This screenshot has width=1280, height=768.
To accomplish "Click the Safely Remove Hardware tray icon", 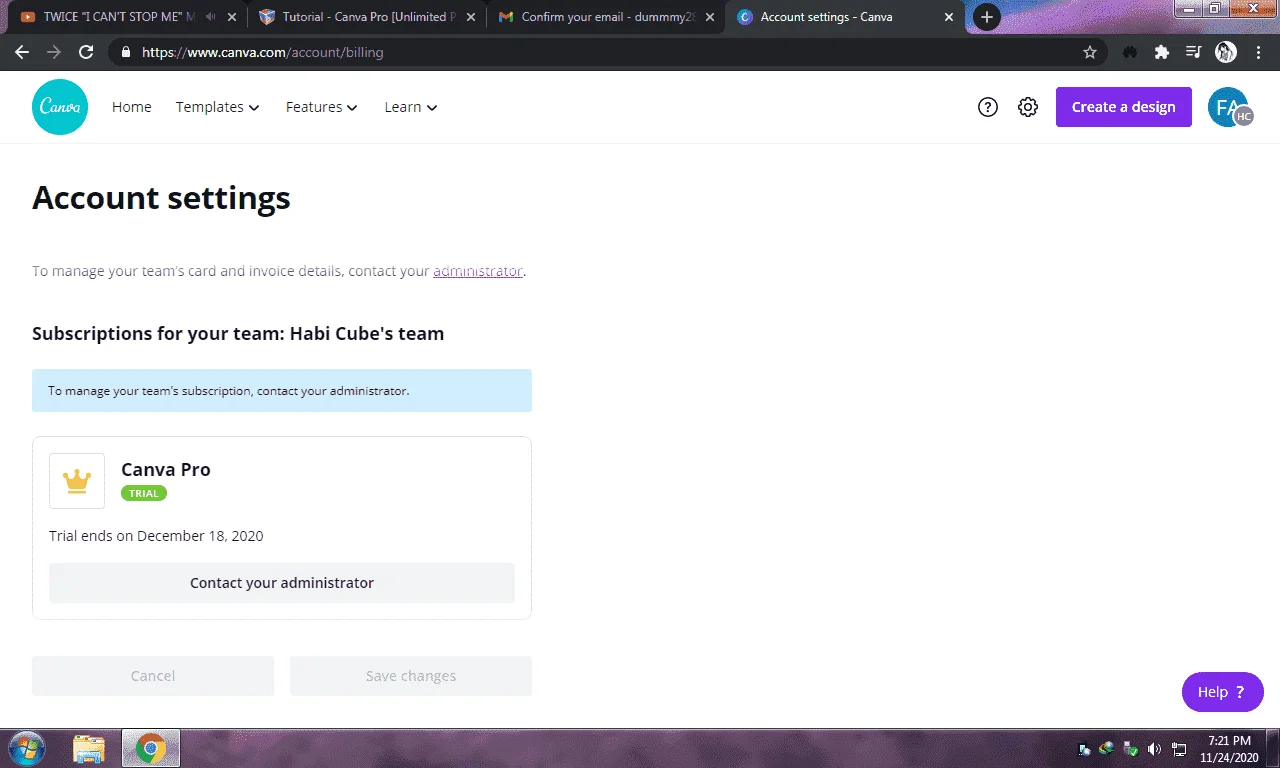I will pyautogui.click(x=1130, y=749).
